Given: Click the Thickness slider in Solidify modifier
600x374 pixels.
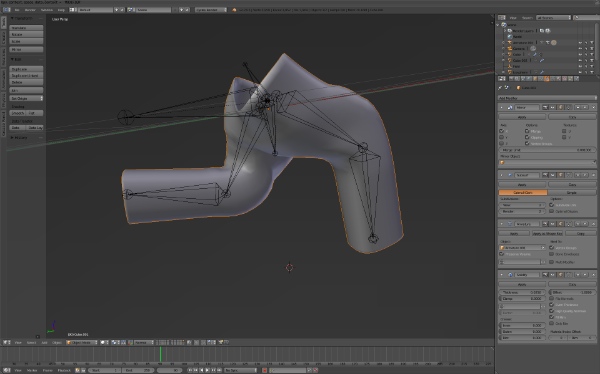Looking at the screenshot, I should tap(522, 292).
